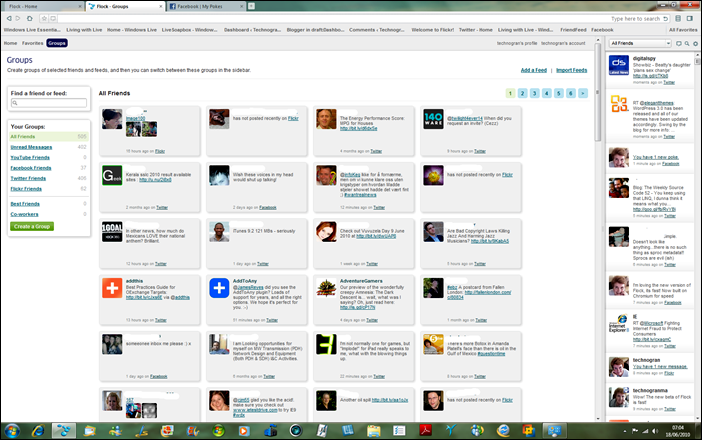Click the browser Back arrow

click(x=9, y=18)
